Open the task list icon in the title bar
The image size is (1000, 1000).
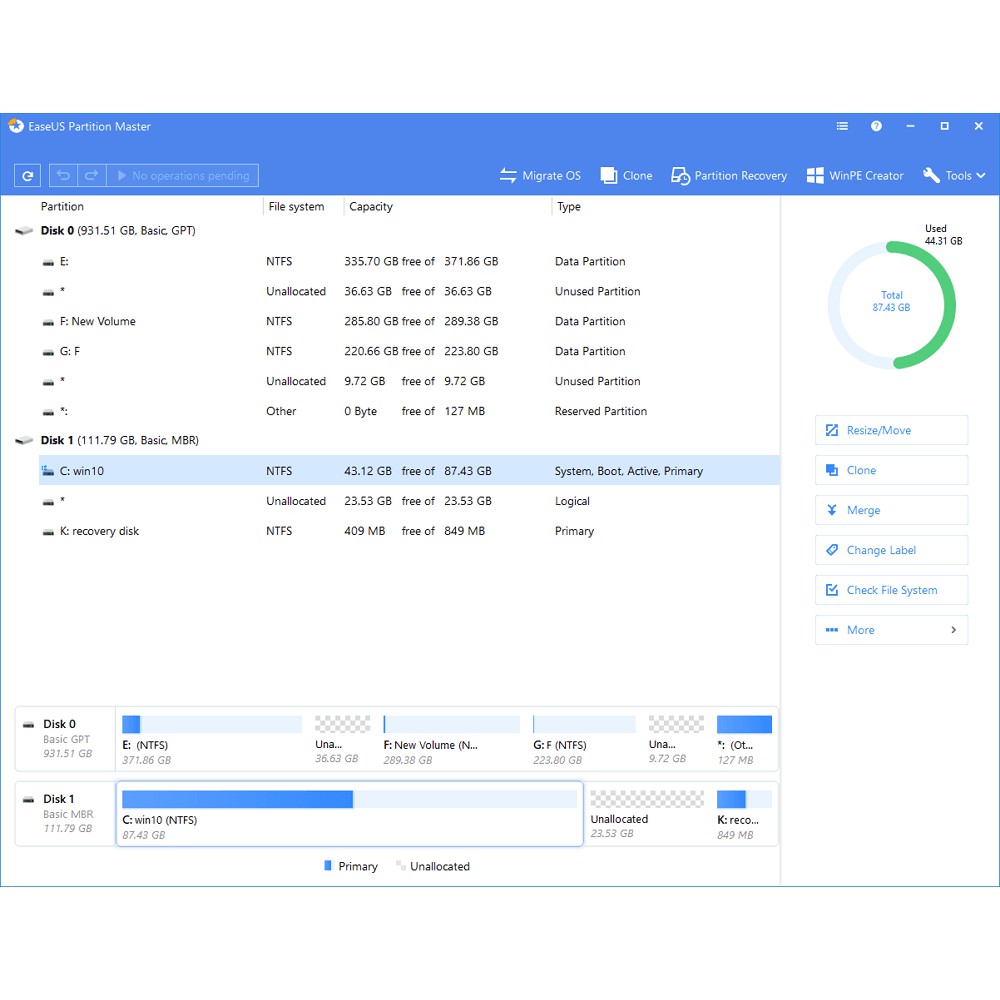(x=842, y=127)
